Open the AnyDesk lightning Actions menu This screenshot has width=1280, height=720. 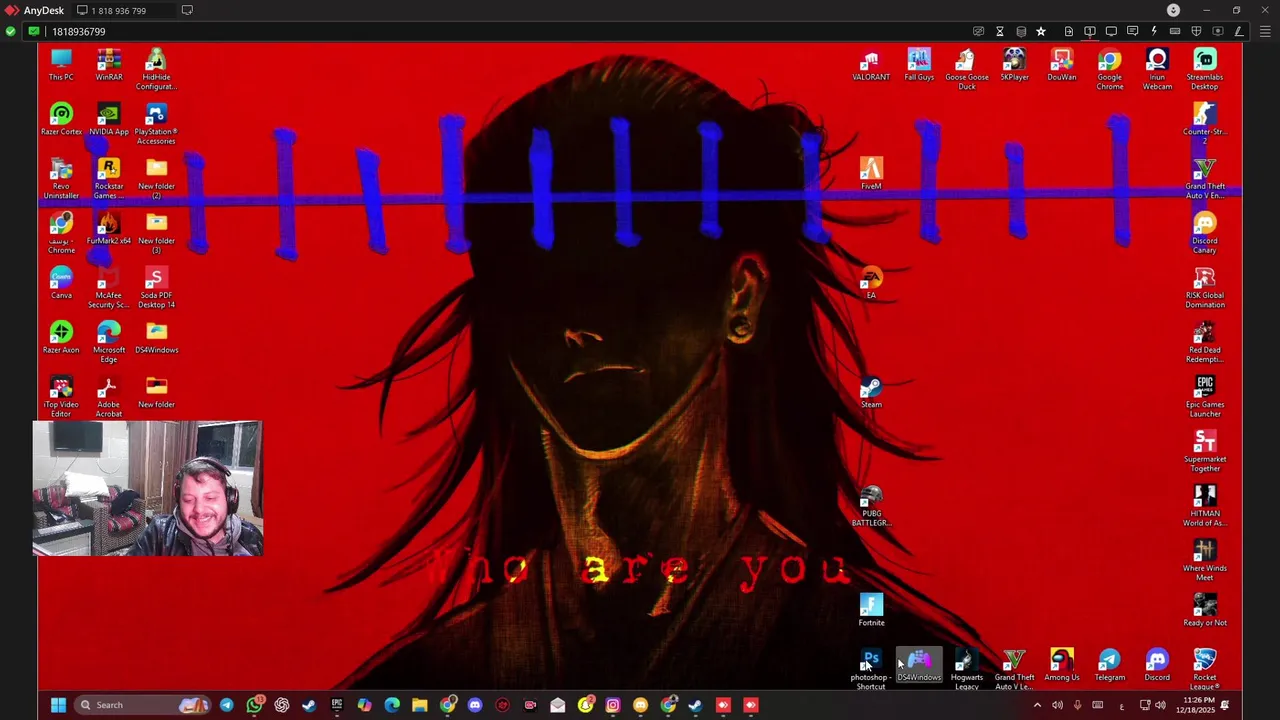(x=1154, y=31)
